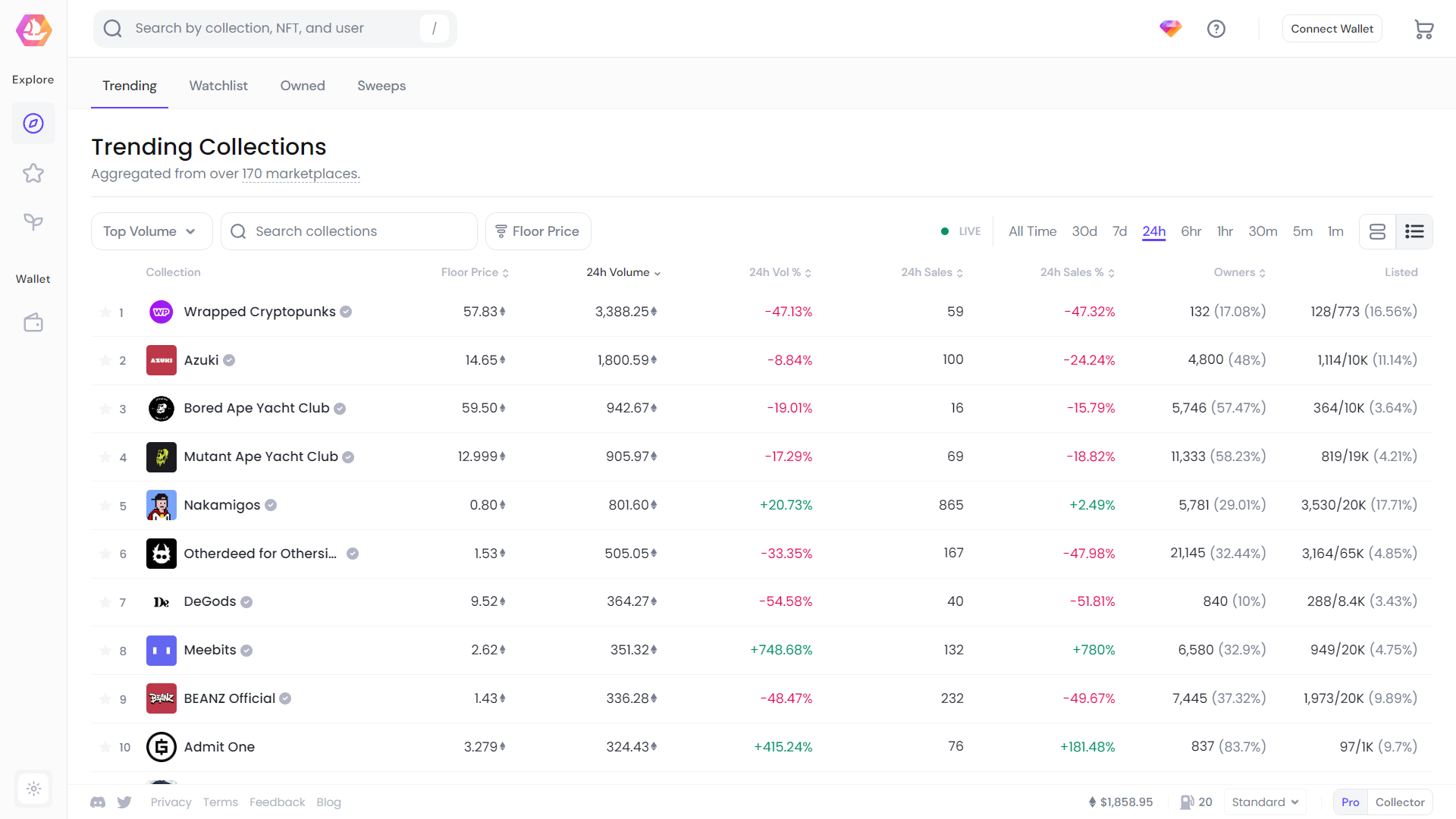Open the Explore compass icon in sidebar
This screenshot has height=819, width=1456.
(x=33, y=123)
